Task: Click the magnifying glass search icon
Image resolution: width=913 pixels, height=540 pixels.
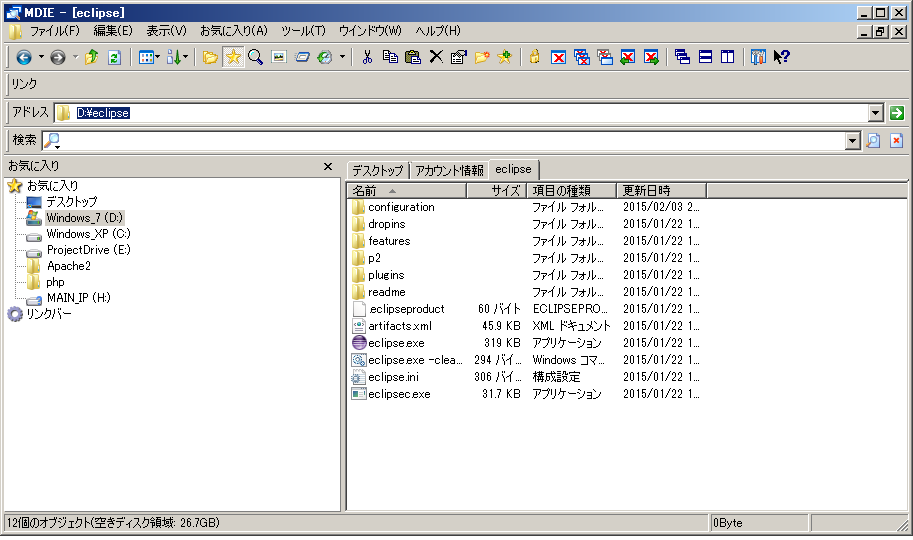Action: 255,57
